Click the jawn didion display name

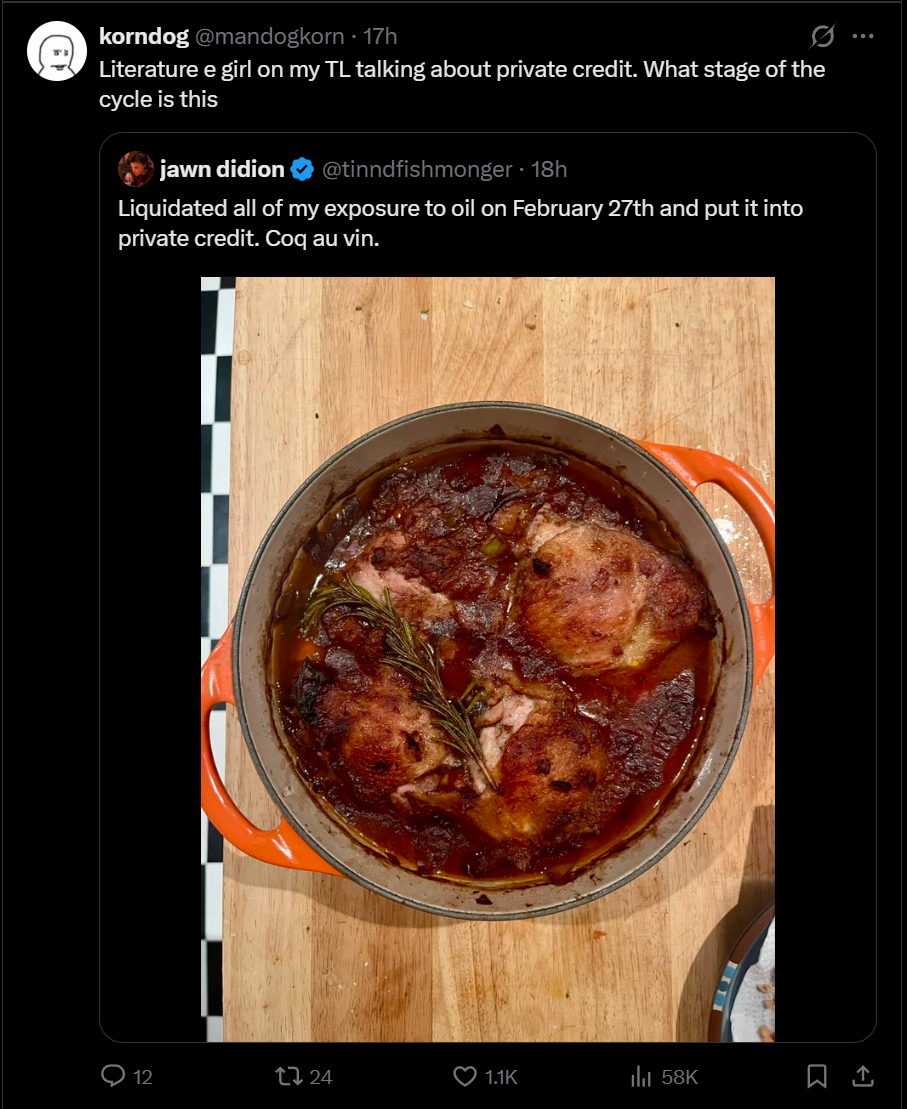point(222,170)
